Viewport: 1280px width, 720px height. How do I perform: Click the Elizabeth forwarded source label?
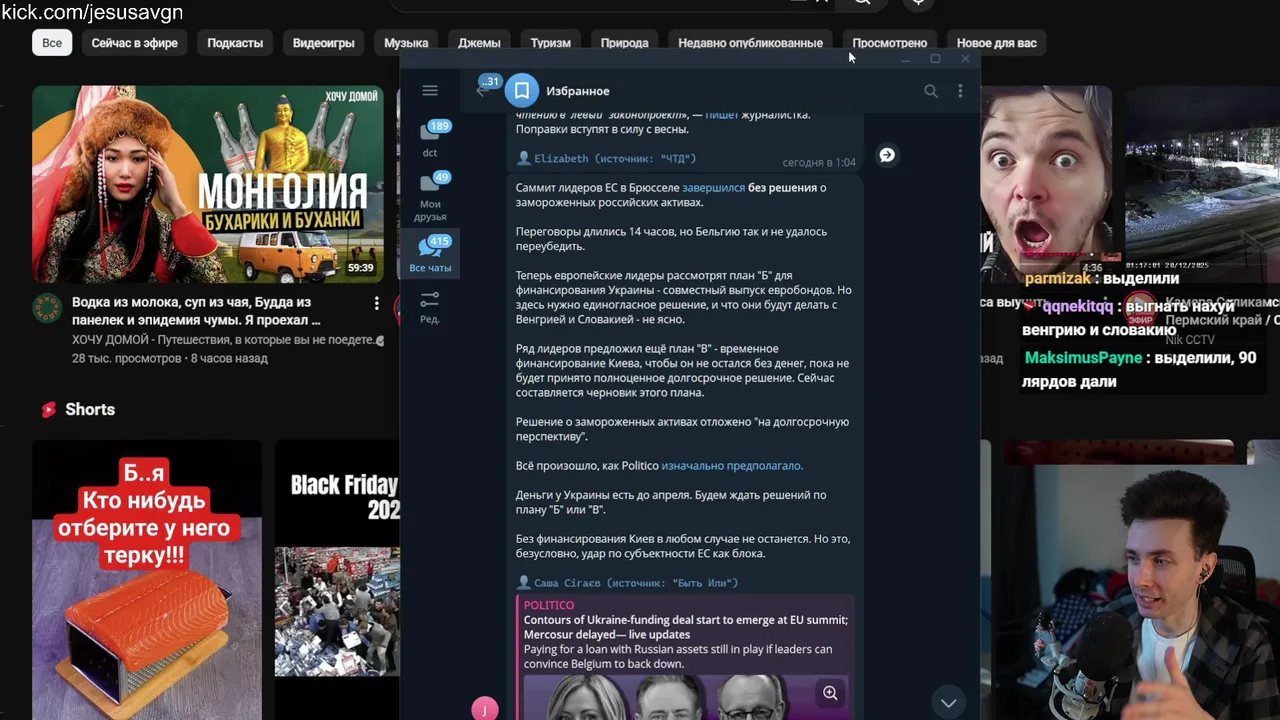pyautogui.click(x=615, y=159)
